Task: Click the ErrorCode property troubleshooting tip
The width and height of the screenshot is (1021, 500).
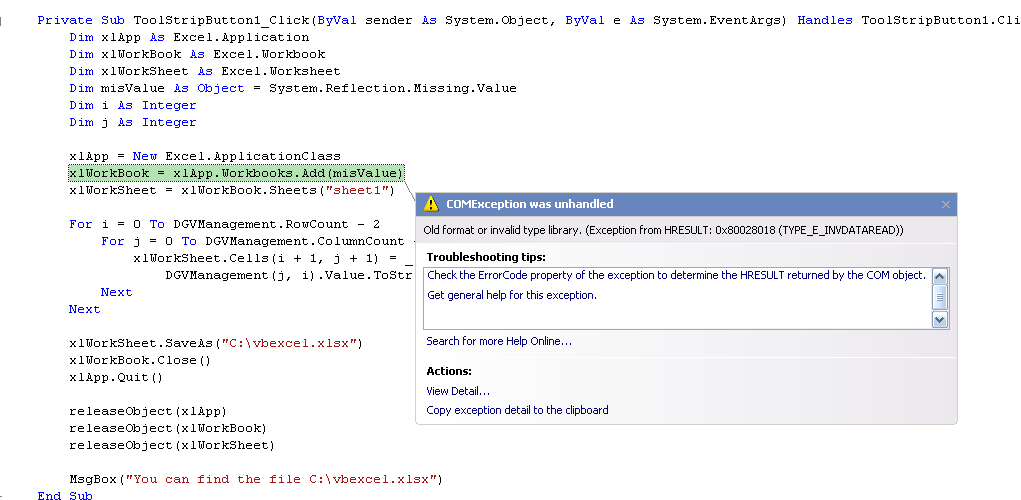Action: pos(676,275)
